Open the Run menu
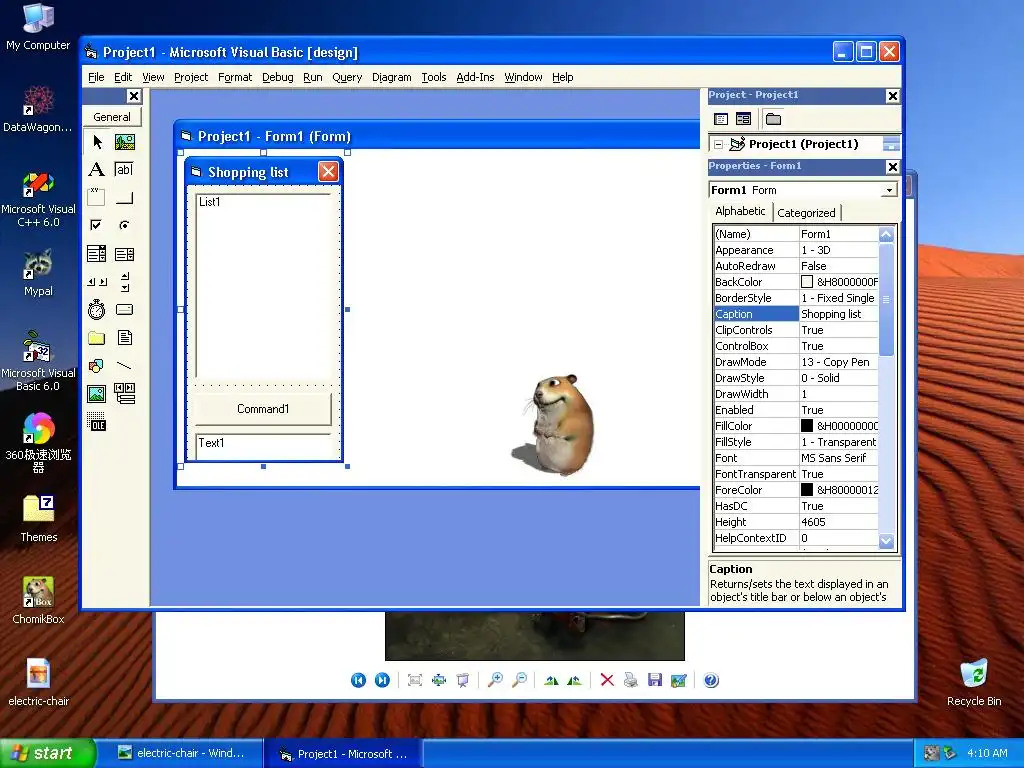 313,77
